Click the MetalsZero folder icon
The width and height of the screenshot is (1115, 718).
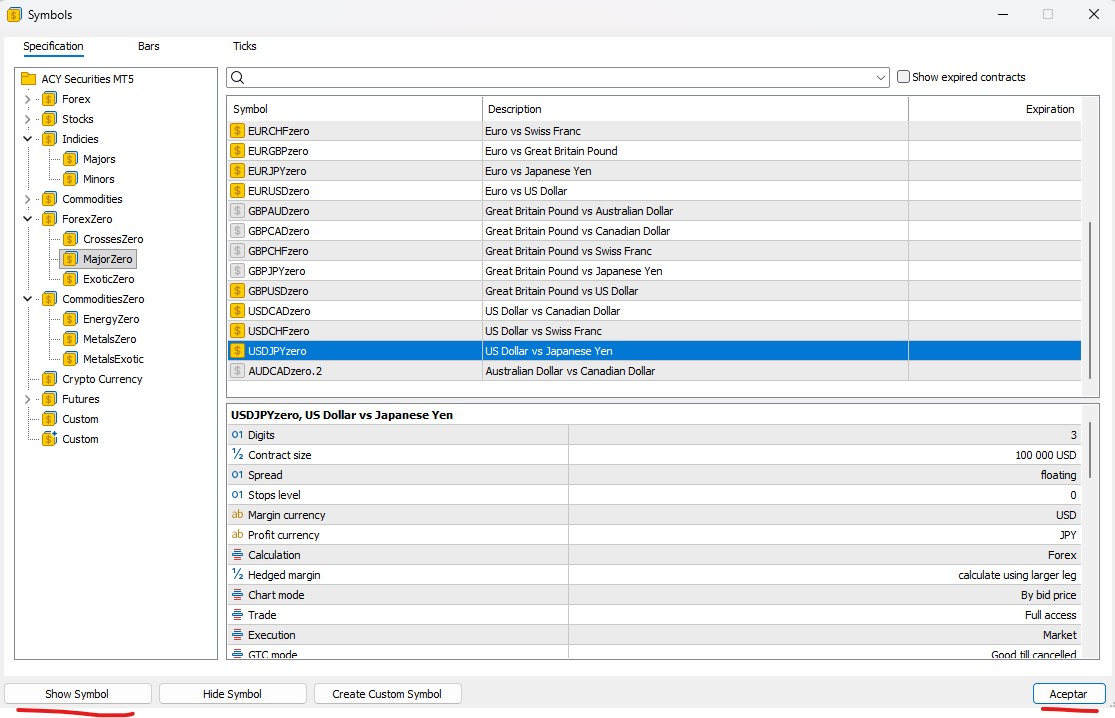coord(70,339)
